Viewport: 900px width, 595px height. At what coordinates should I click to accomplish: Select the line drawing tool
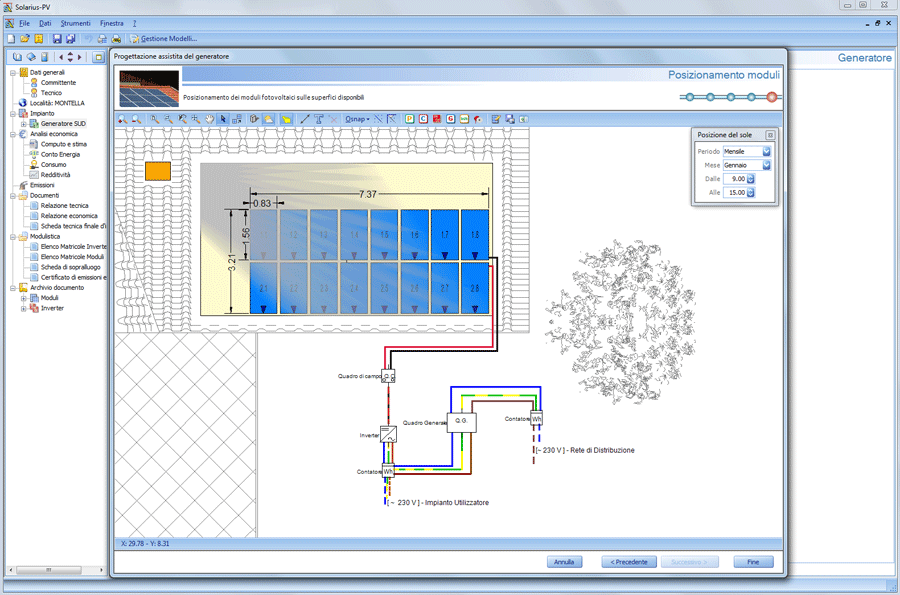[304, 119]
